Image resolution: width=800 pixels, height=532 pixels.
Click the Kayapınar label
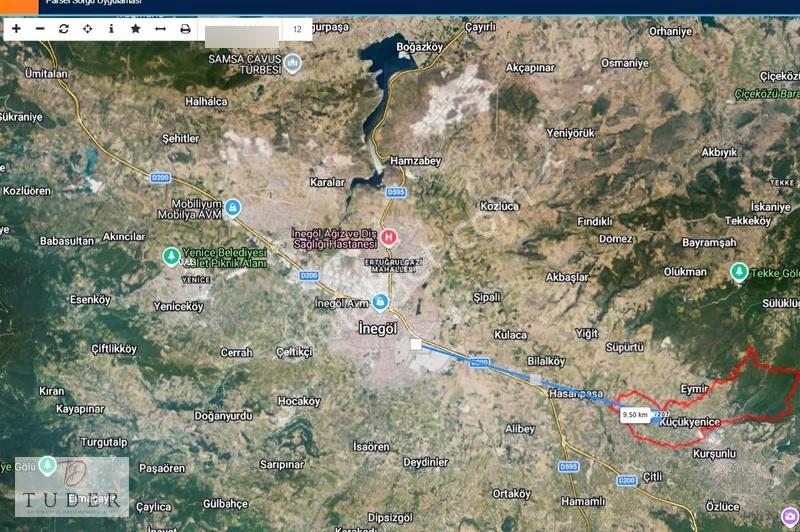click(x=80, y=409)
